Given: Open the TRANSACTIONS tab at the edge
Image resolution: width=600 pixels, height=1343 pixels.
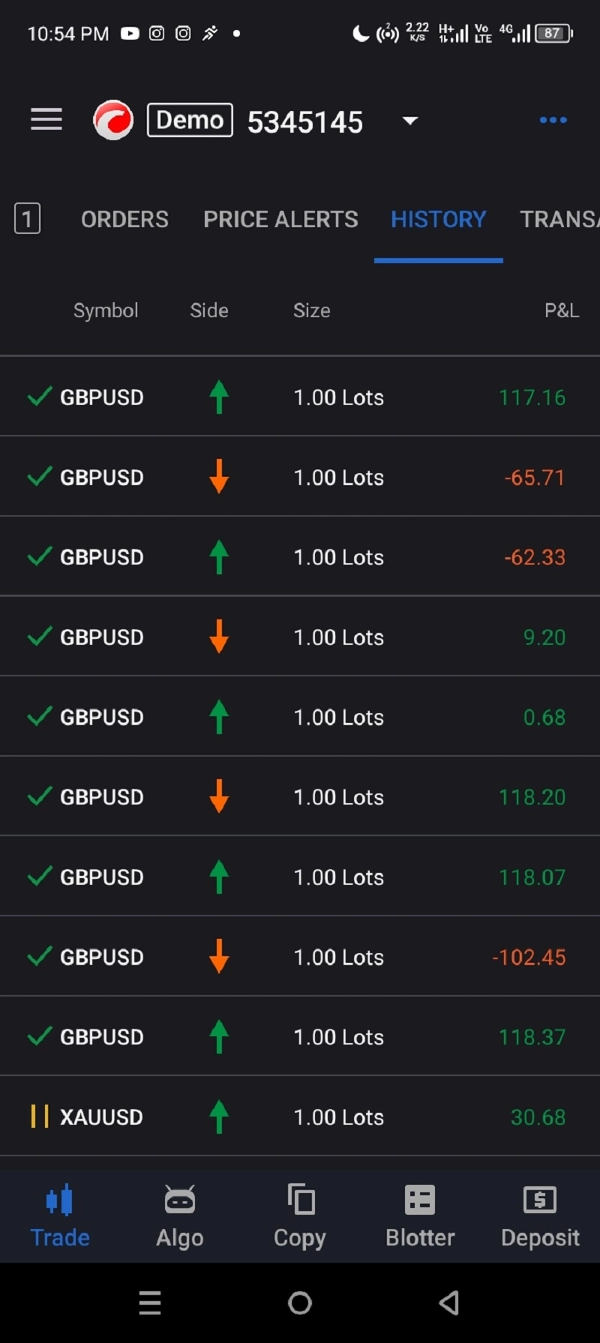Looking at the screenshot, I should click(x=560, y=219).
